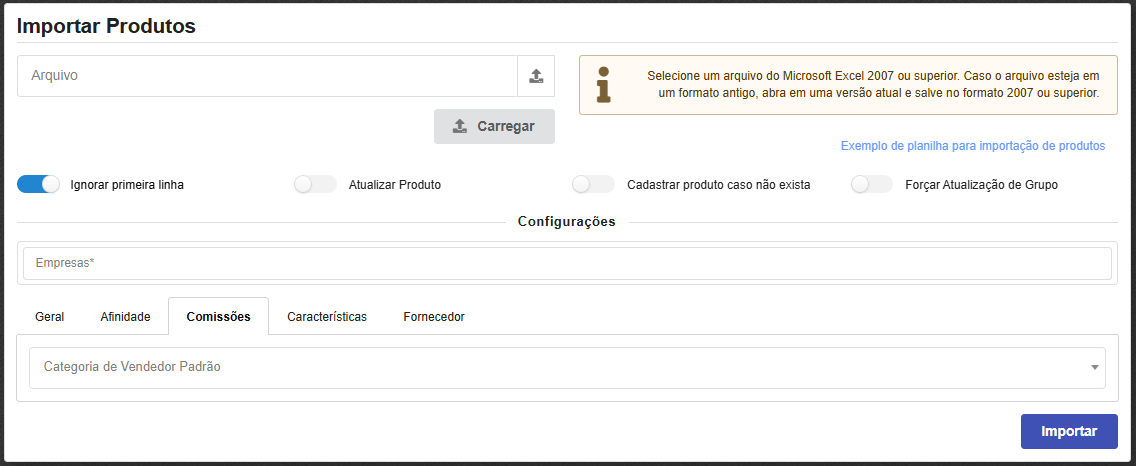Click the Importar Produtos dialog title
The width and height of the screenshot is (1136, 466).
(x=106, y=26)
